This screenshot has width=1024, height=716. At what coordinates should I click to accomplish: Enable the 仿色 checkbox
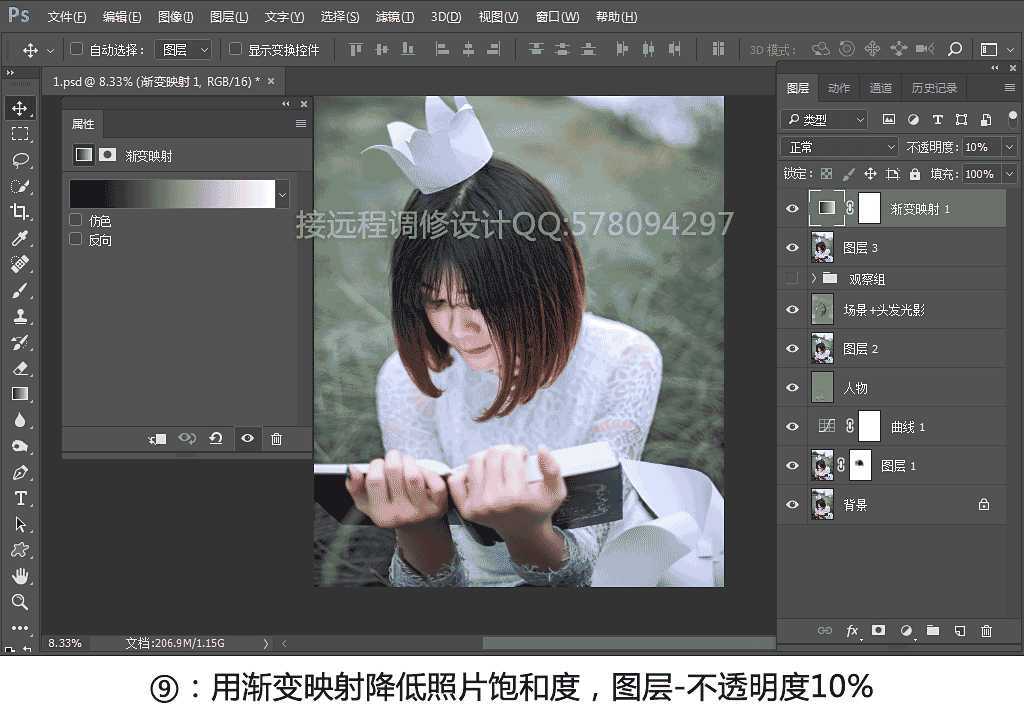click(75, 221)
